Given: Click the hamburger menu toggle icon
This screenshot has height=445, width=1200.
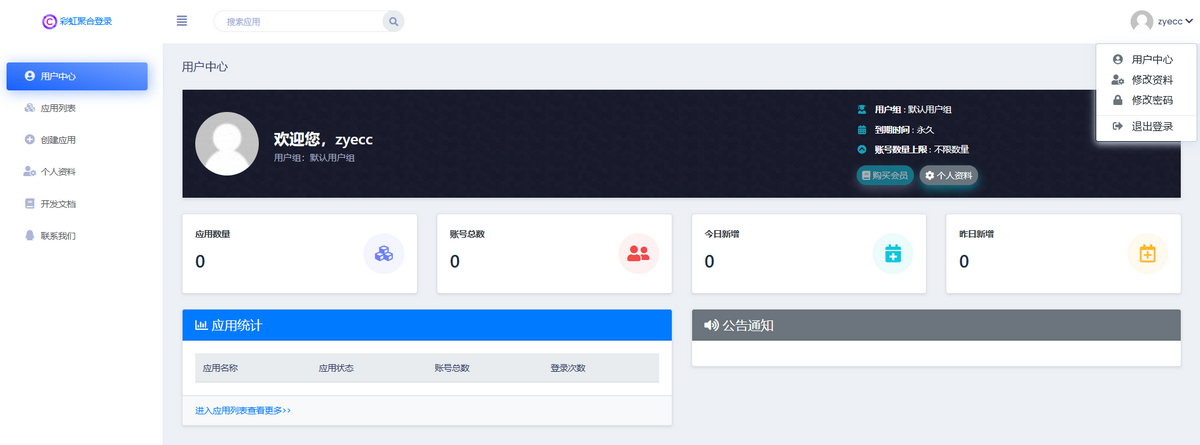Looking at the screenshot, I should point(182,21).
